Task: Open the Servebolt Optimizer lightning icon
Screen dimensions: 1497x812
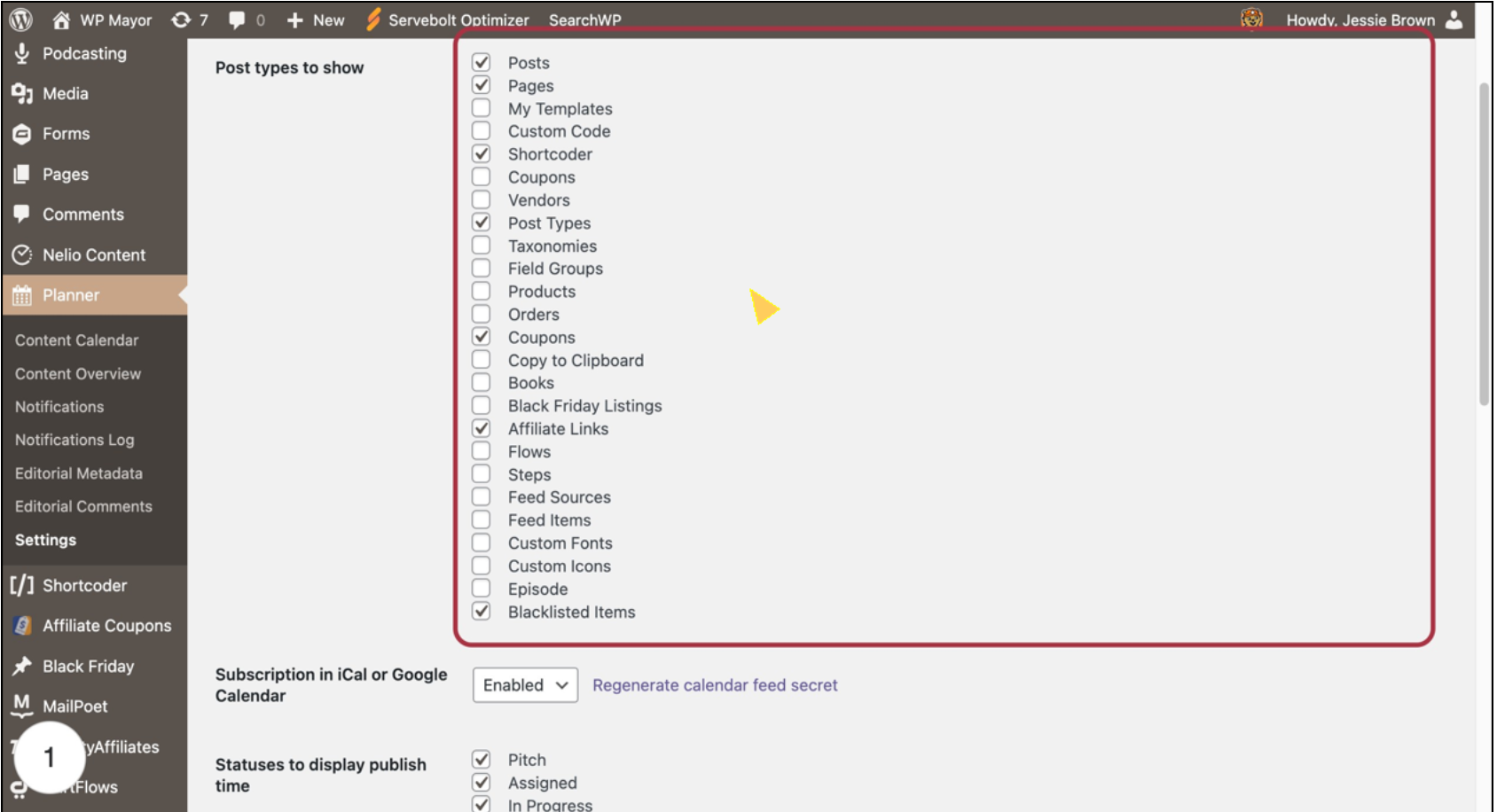Action: click(x=373, y=20)
